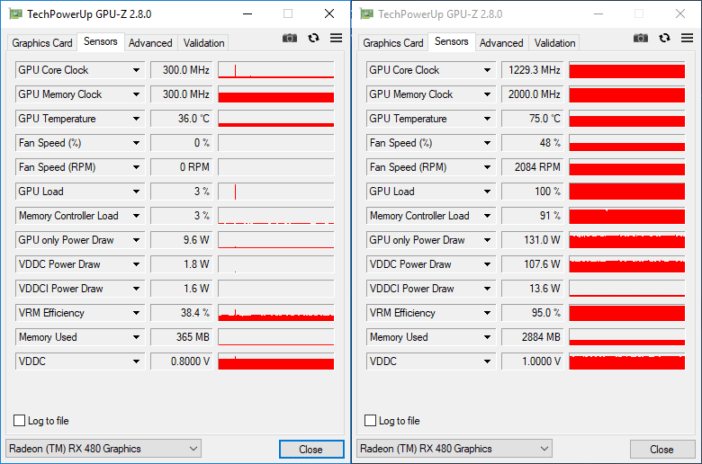Expand the GPU Temperature dropdown in the right window

click(x=487, y=119)
